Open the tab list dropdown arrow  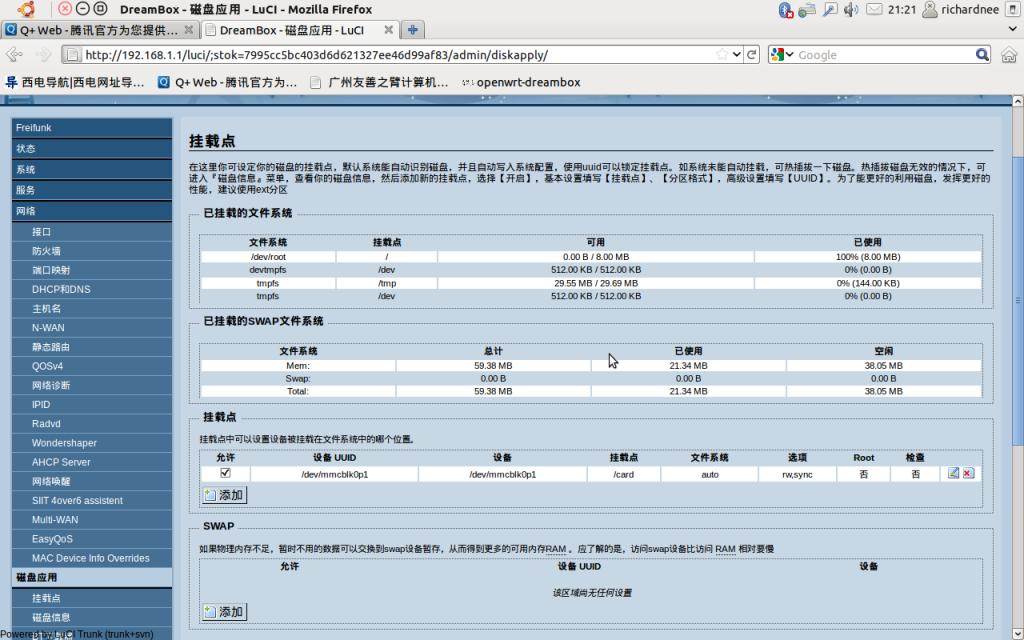[1013, 29]
